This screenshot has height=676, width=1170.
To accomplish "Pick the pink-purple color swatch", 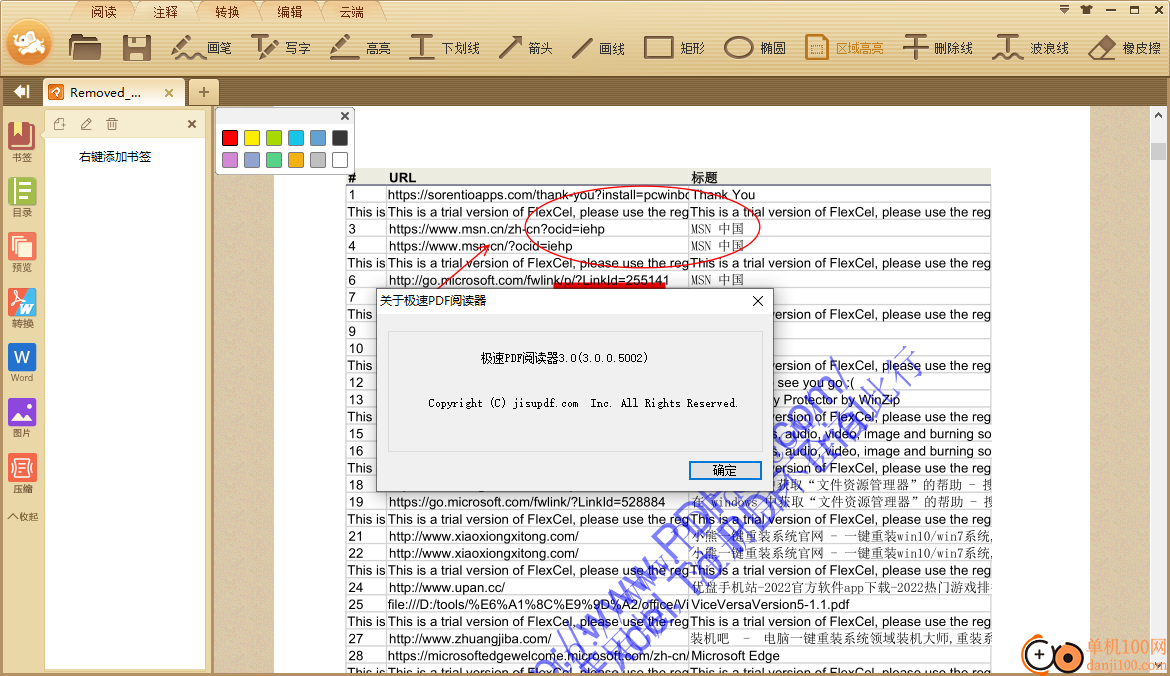I will coord(230,160).
